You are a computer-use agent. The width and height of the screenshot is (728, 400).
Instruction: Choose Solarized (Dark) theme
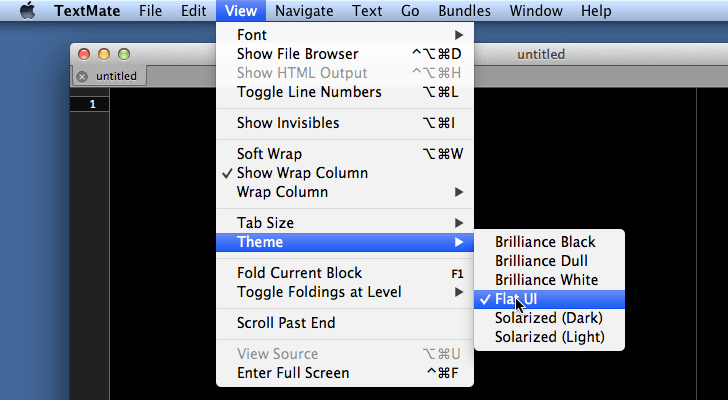point(549,318)
